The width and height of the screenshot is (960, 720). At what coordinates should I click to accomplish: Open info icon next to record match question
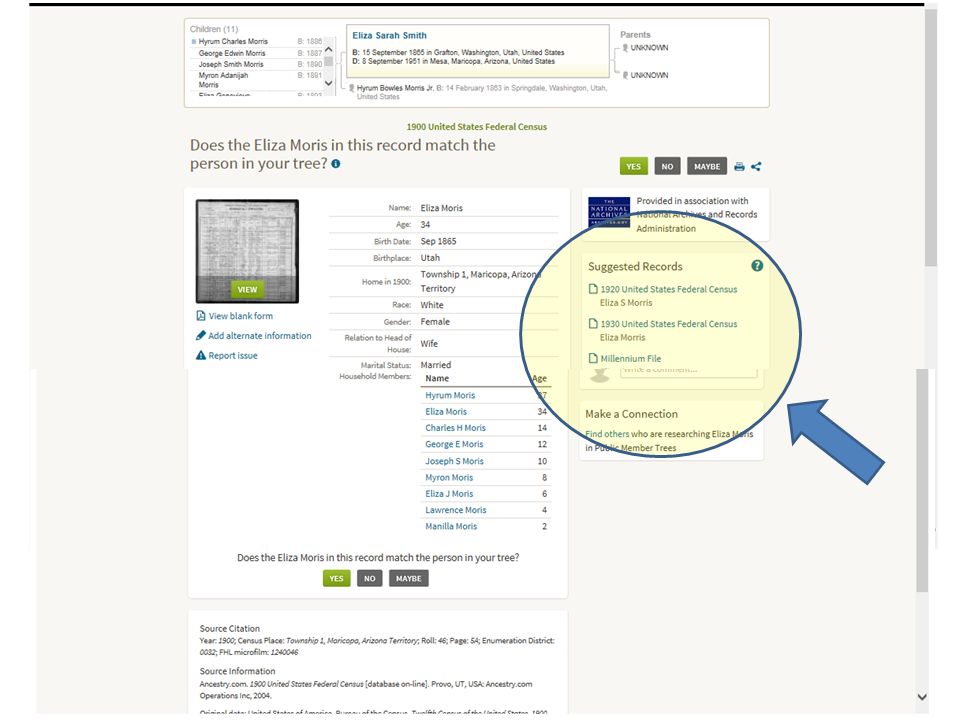click(336, 163)
